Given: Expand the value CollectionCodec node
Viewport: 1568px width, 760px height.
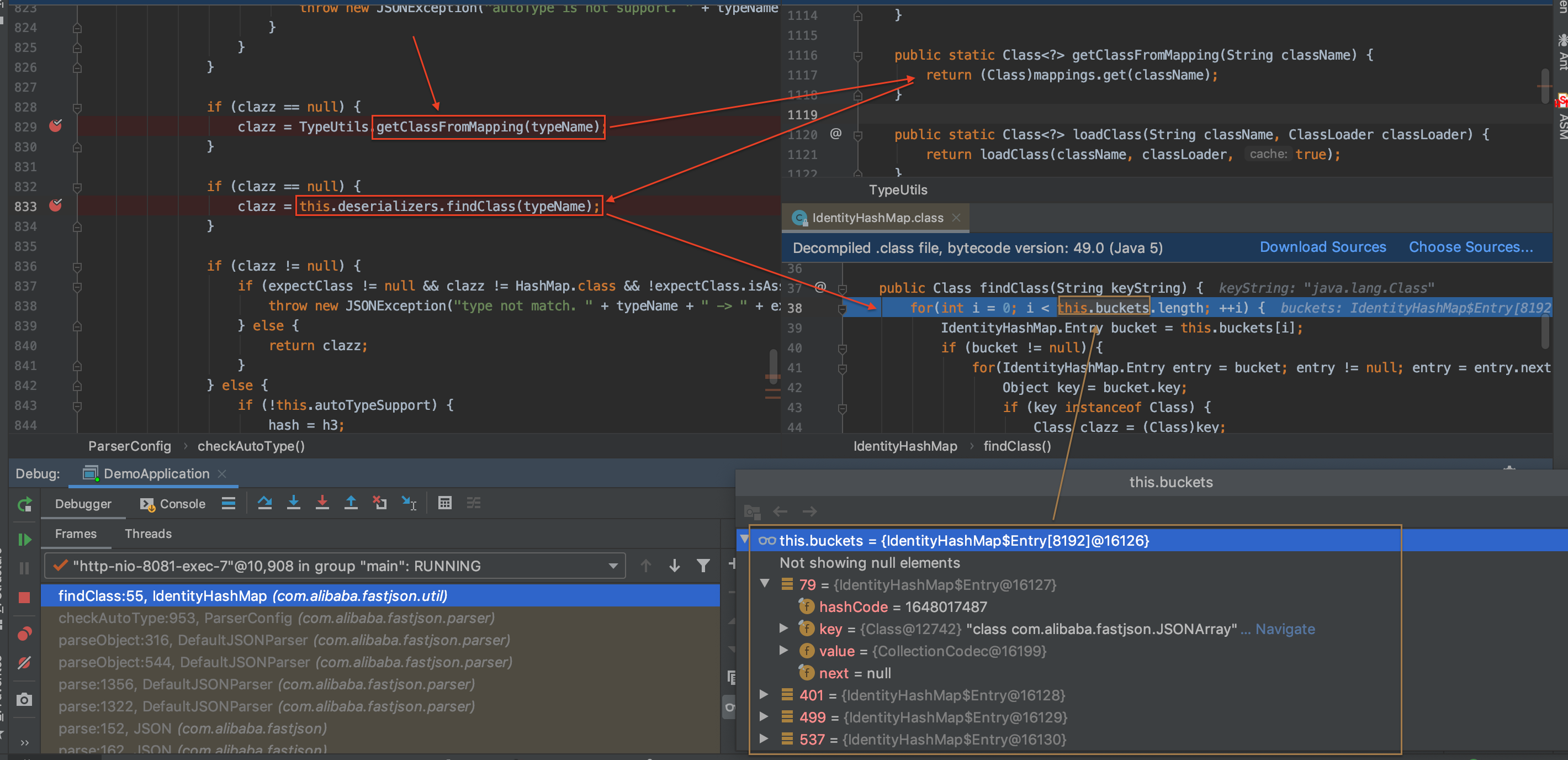Looking at the screenshot, I should (x=784, y=651).
